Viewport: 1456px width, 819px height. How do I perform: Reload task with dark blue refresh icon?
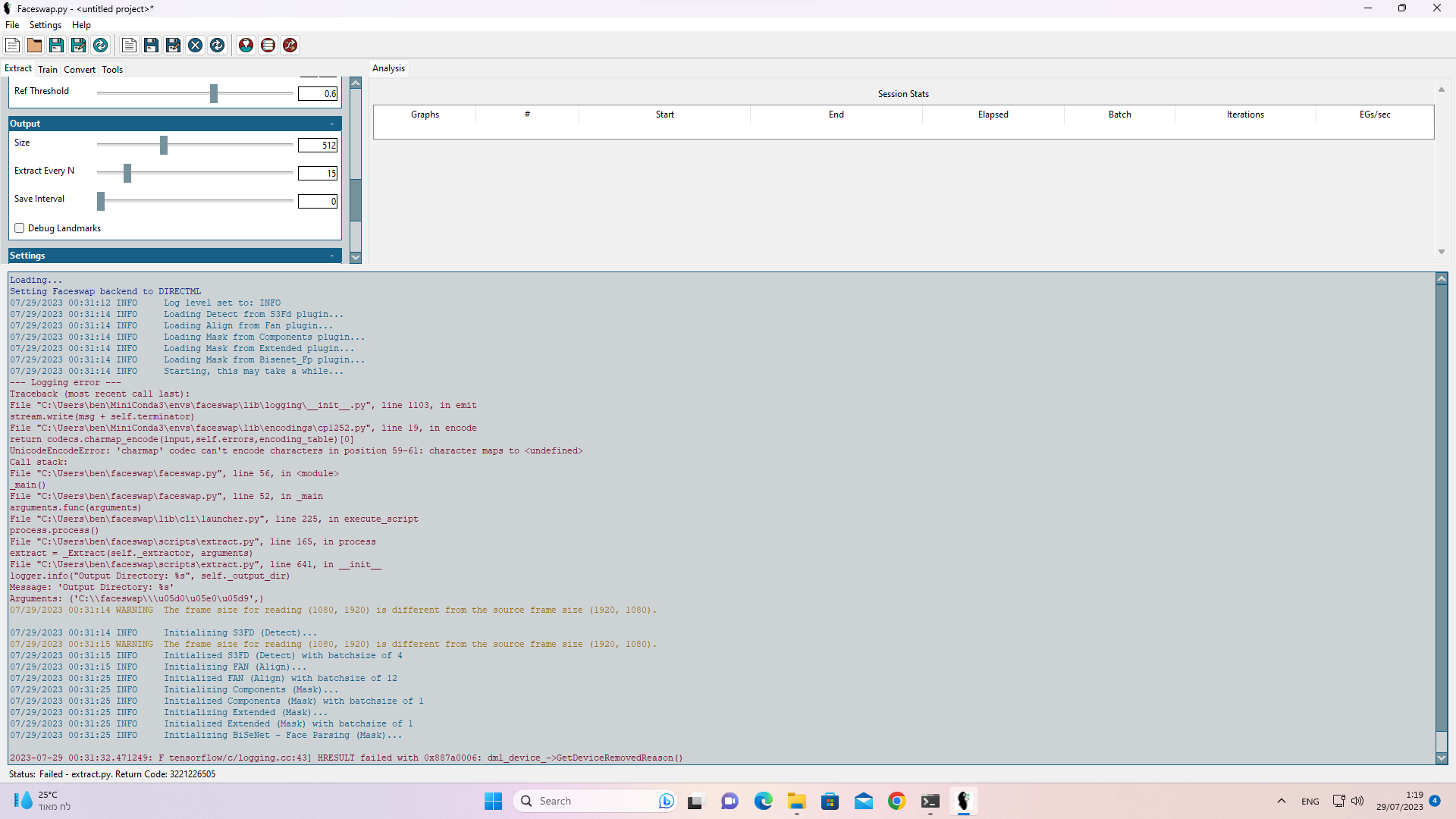pyautogui.click(x=218, y=45)
